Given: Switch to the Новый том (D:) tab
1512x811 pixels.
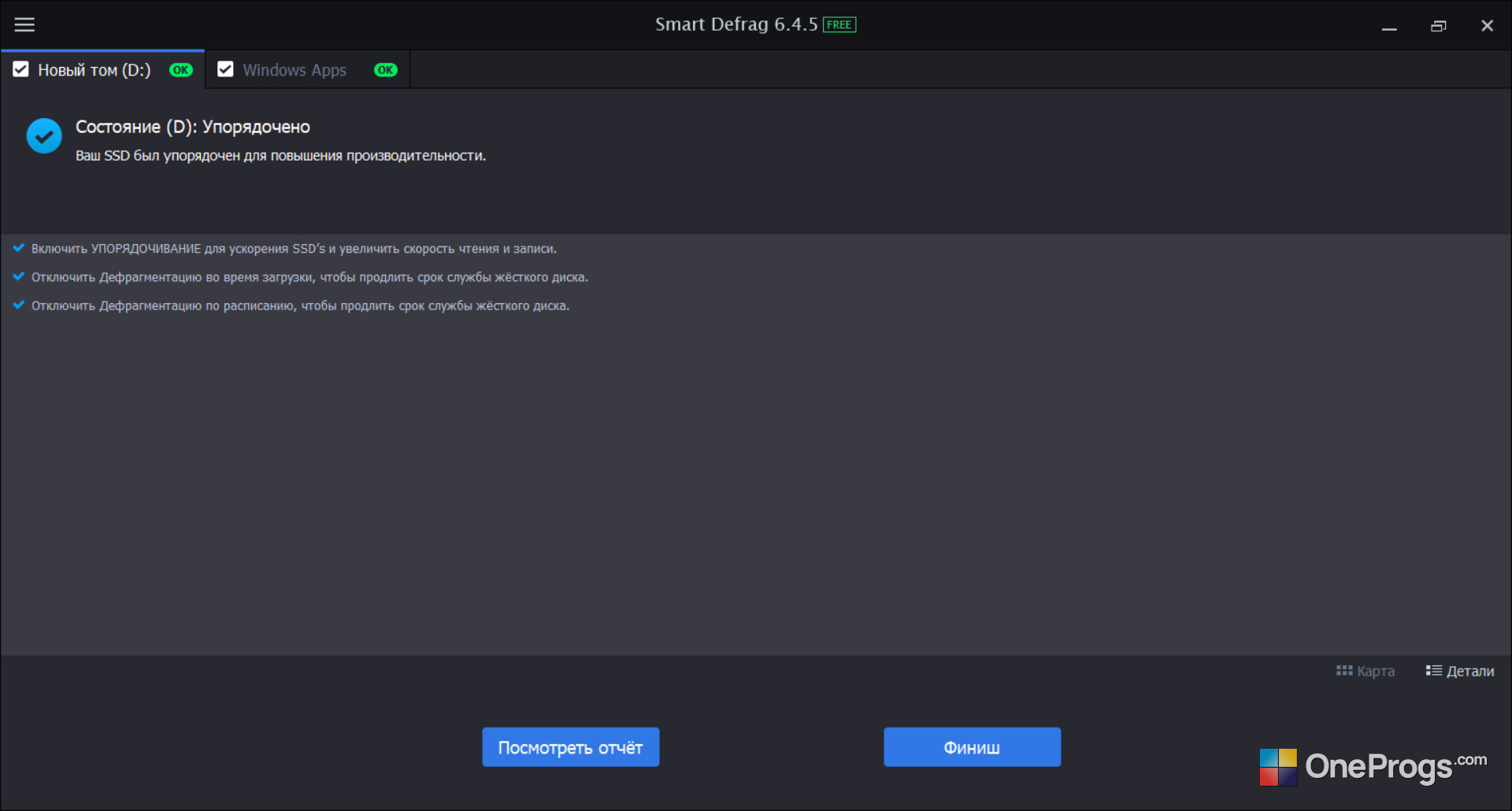Looking at the screenshot, I should tap(103, 69).
